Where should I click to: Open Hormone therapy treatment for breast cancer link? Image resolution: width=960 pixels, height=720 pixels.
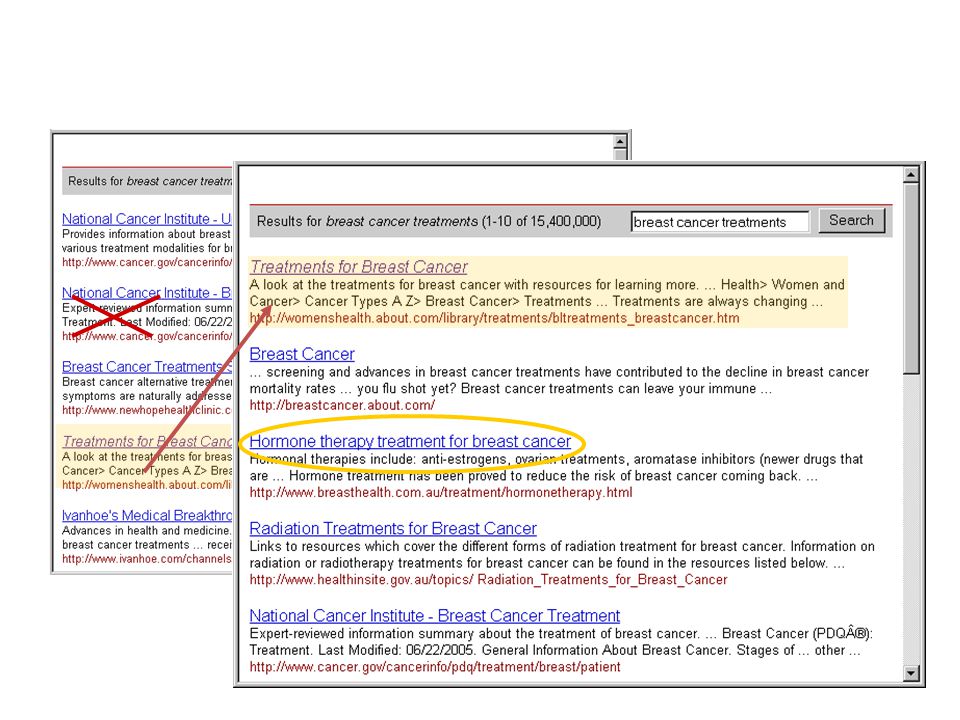tap(410, 441)
